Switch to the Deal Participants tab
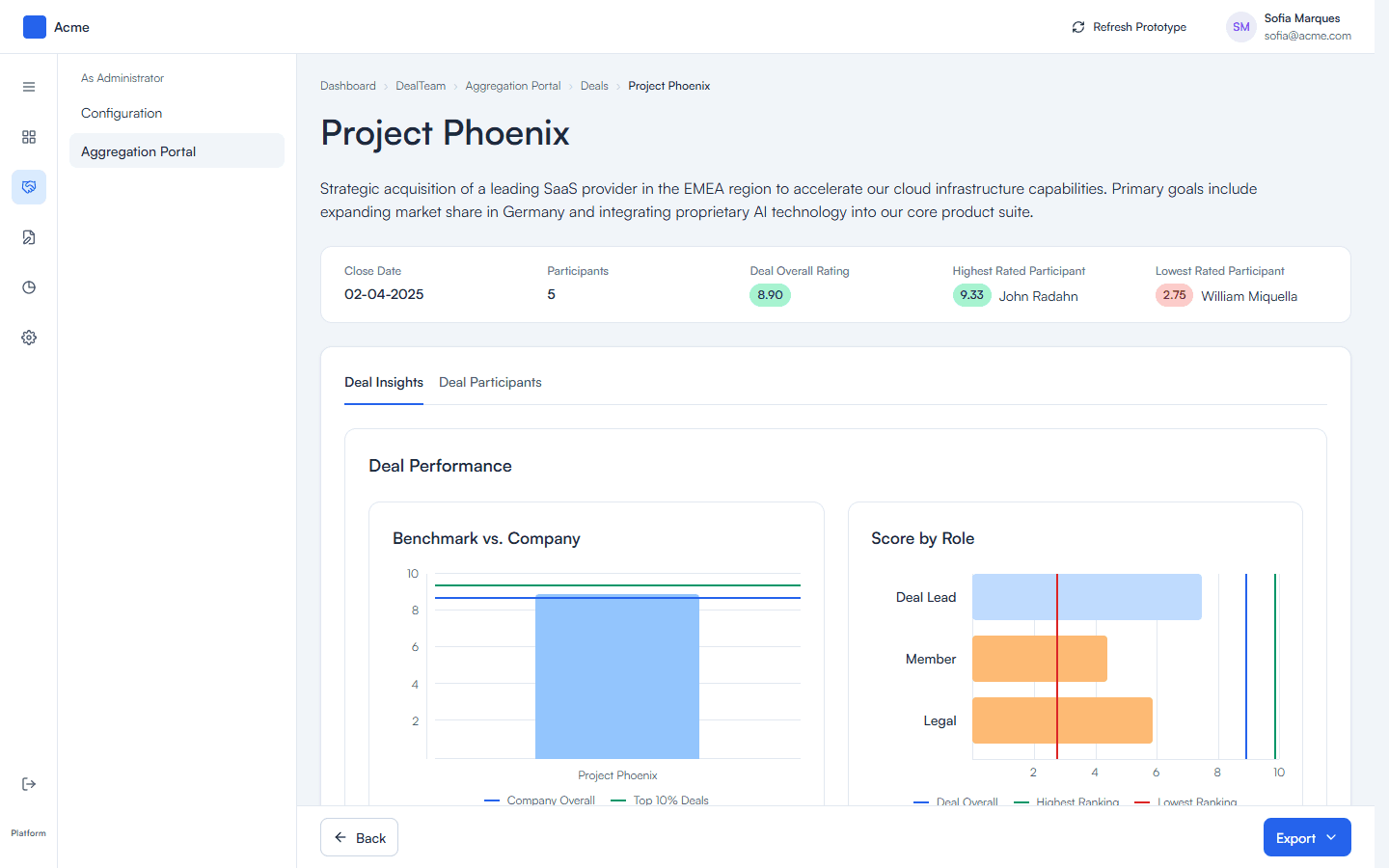This screenshot has height=868, width=1389. [x=490, y=382]
